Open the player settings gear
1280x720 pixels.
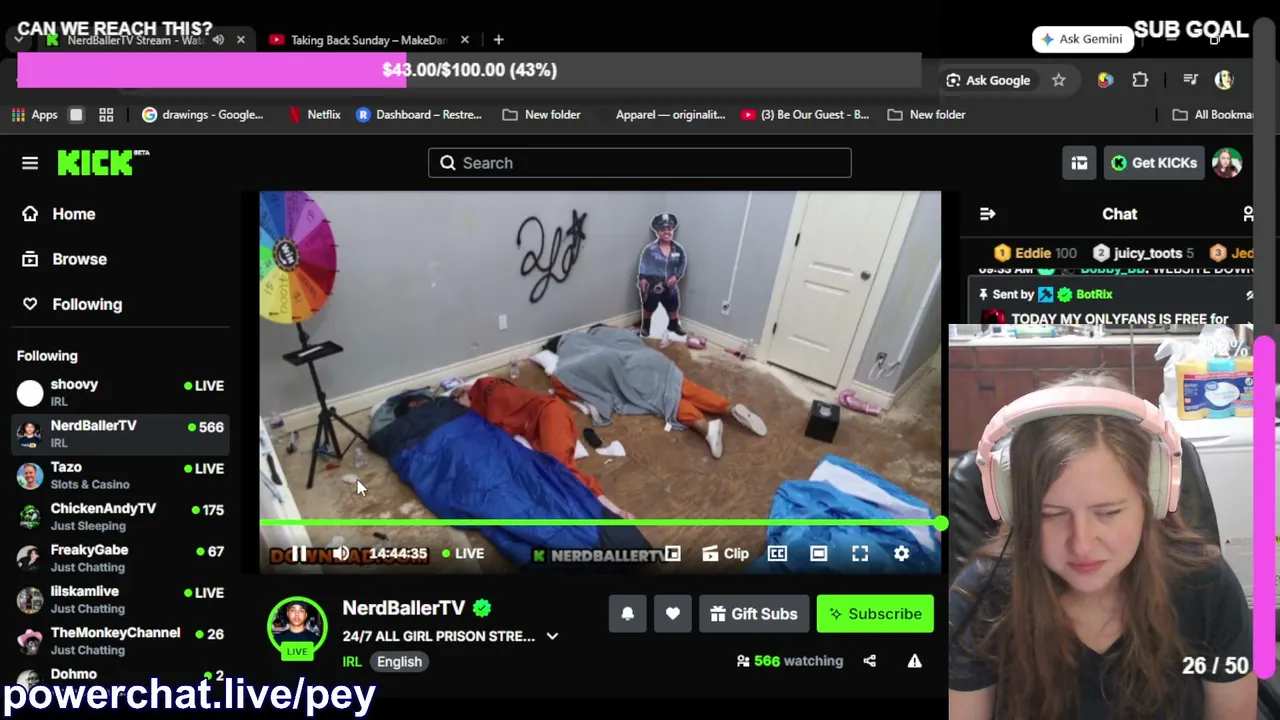[x=902, y=554]
